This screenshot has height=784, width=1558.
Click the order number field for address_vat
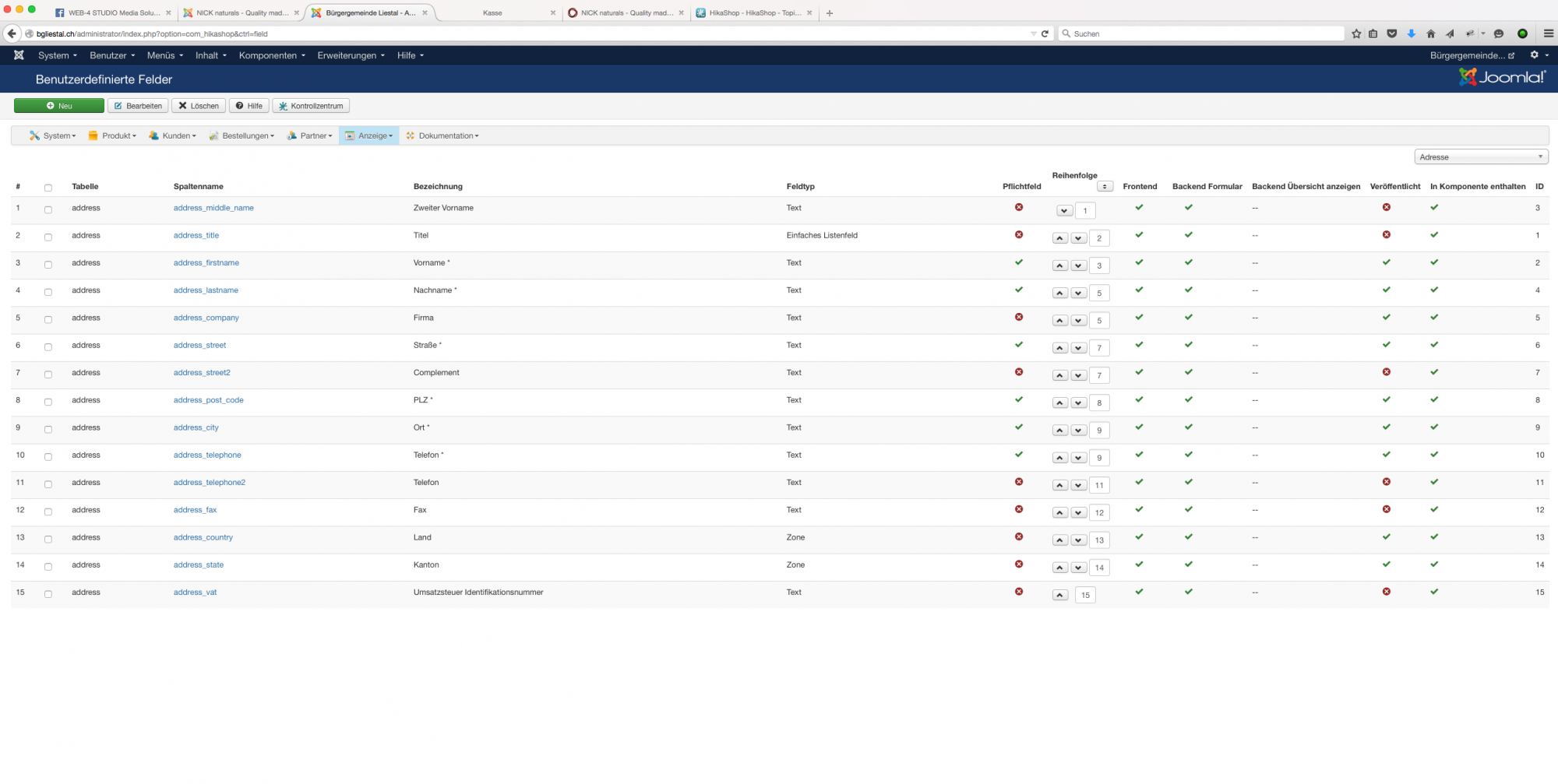click(1085, 595)
